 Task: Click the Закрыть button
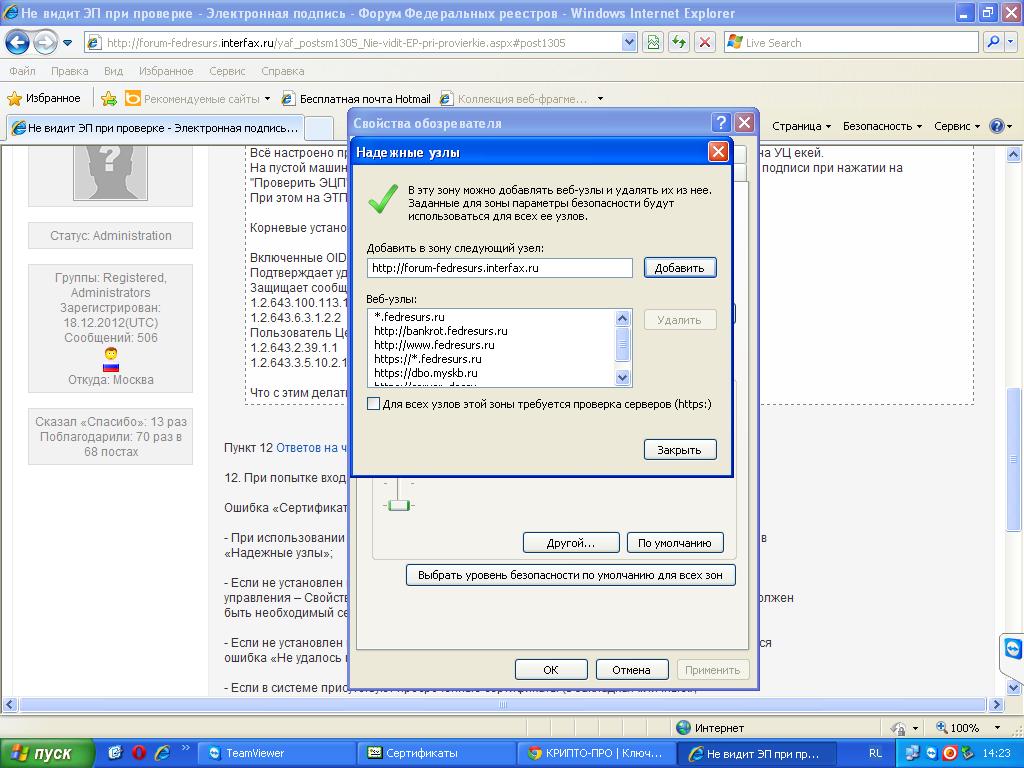click(680, 450)
